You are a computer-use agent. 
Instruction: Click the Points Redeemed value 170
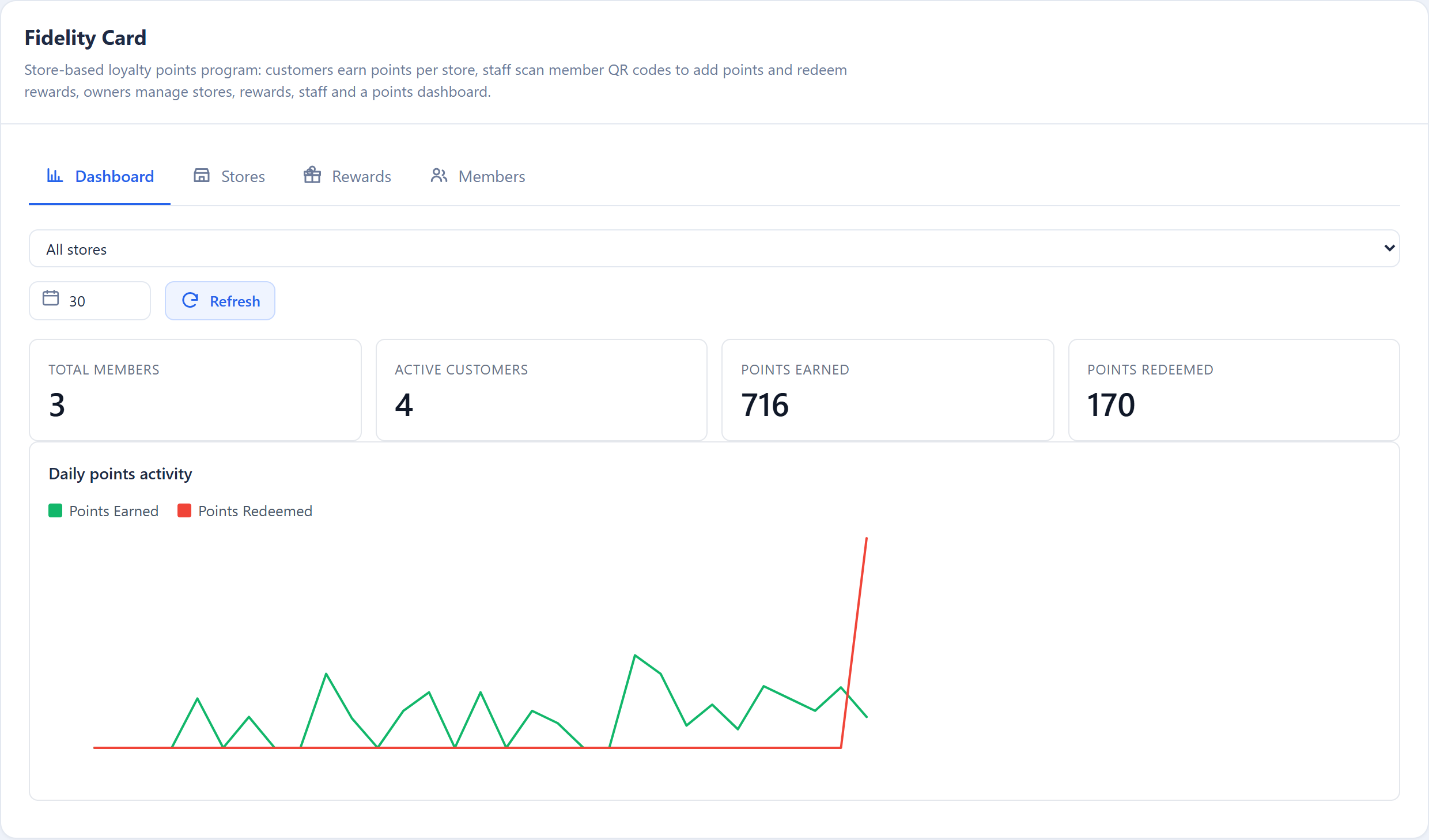(1111, 405)
